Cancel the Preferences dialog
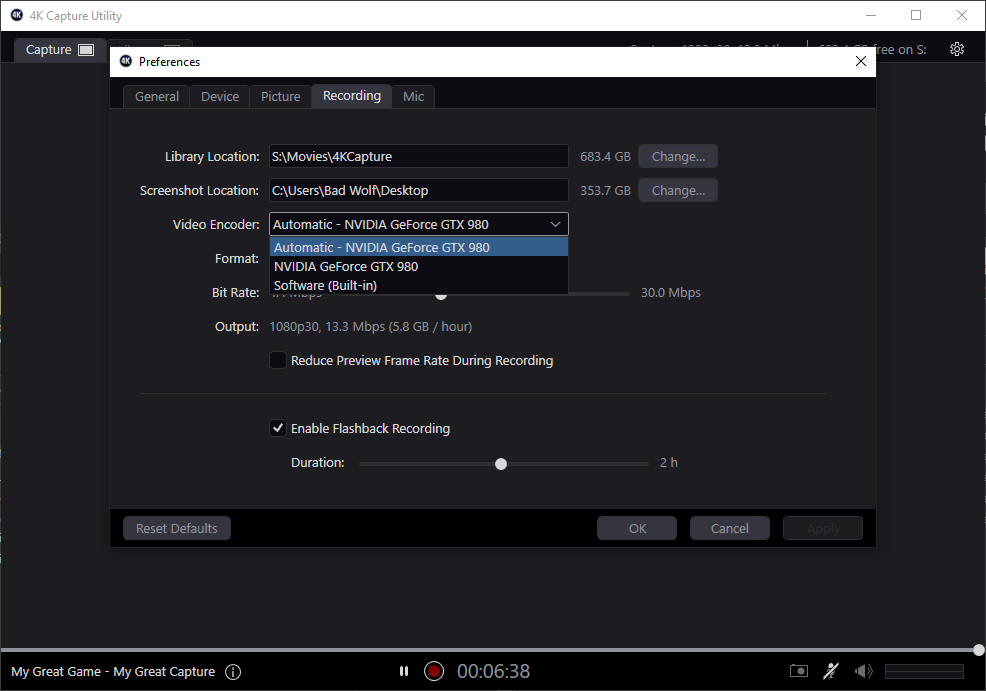Viewport: 986px width, 691px height. coord(729,528)
